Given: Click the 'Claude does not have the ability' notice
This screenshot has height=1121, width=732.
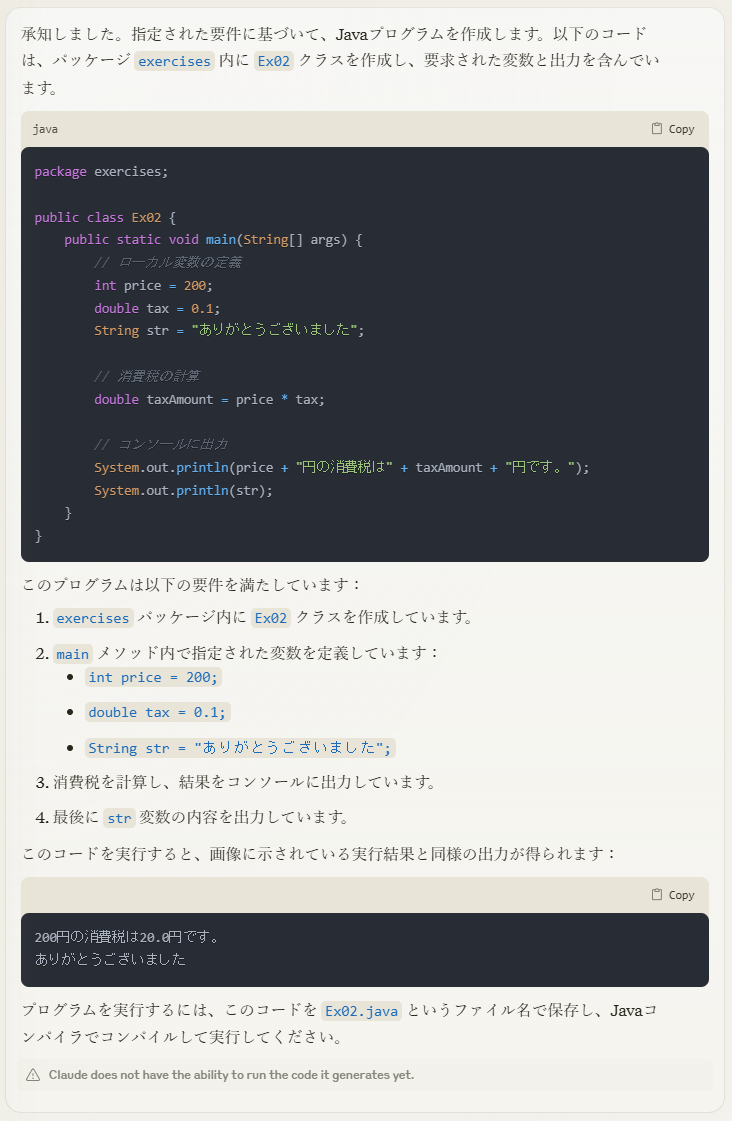Looking at the screenshot, I should coord(231,1075).
